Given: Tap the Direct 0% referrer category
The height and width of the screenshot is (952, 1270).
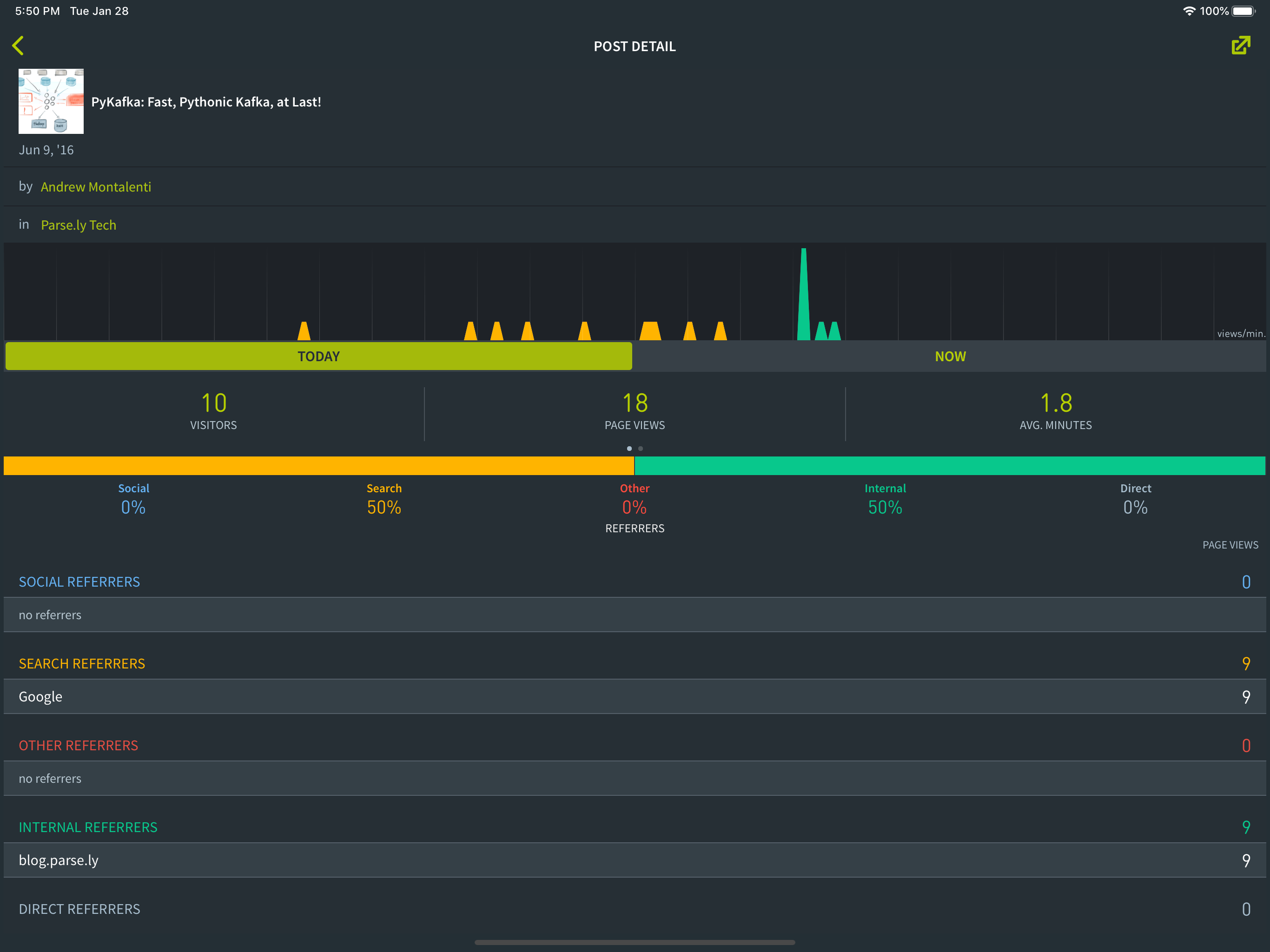Looking at the screenshot, I should (x=1136, y=499).
